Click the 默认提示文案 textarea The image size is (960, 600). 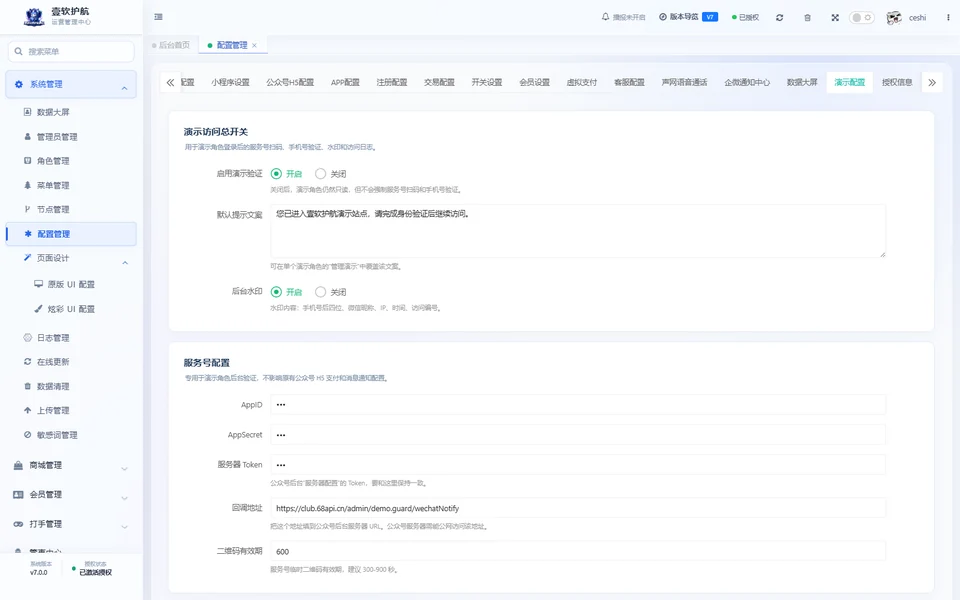tap(578, 231)
